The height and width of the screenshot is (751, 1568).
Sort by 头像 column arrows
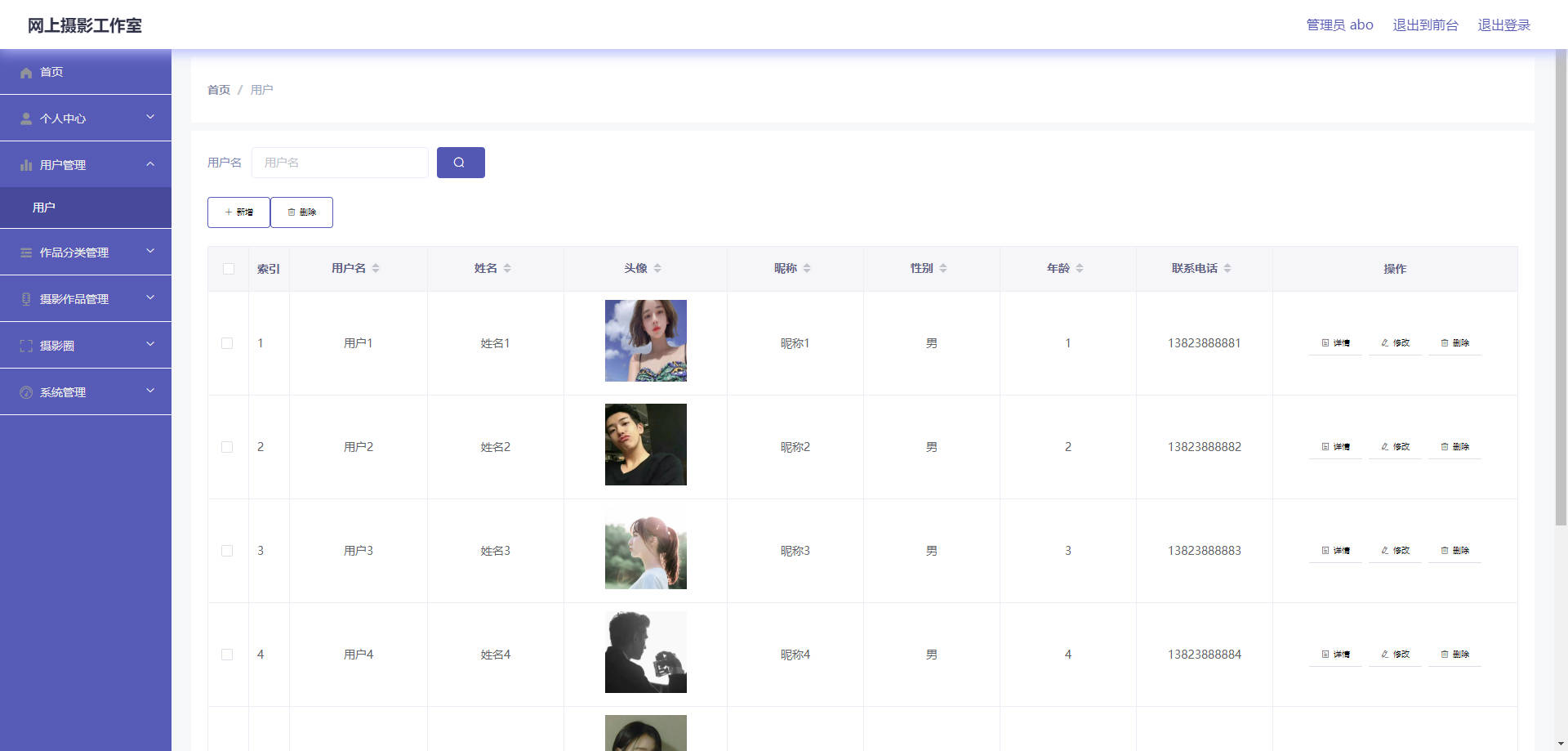[657, 268]
